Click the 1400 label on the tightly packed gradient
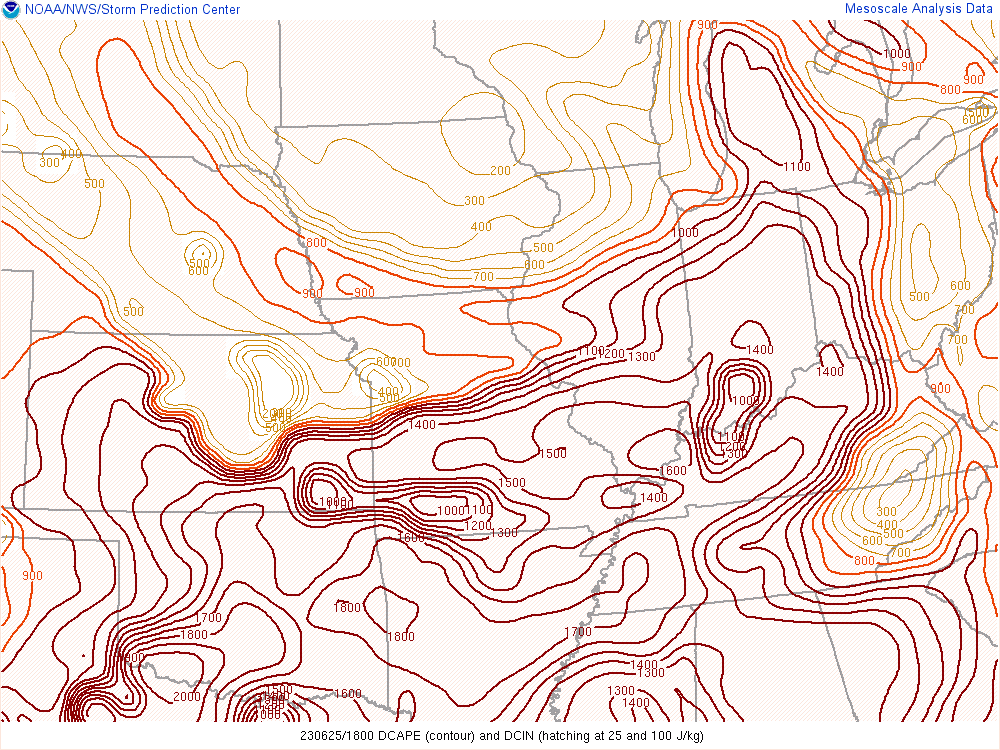The width and height of the screenshot is (1000, 750). 422,425
